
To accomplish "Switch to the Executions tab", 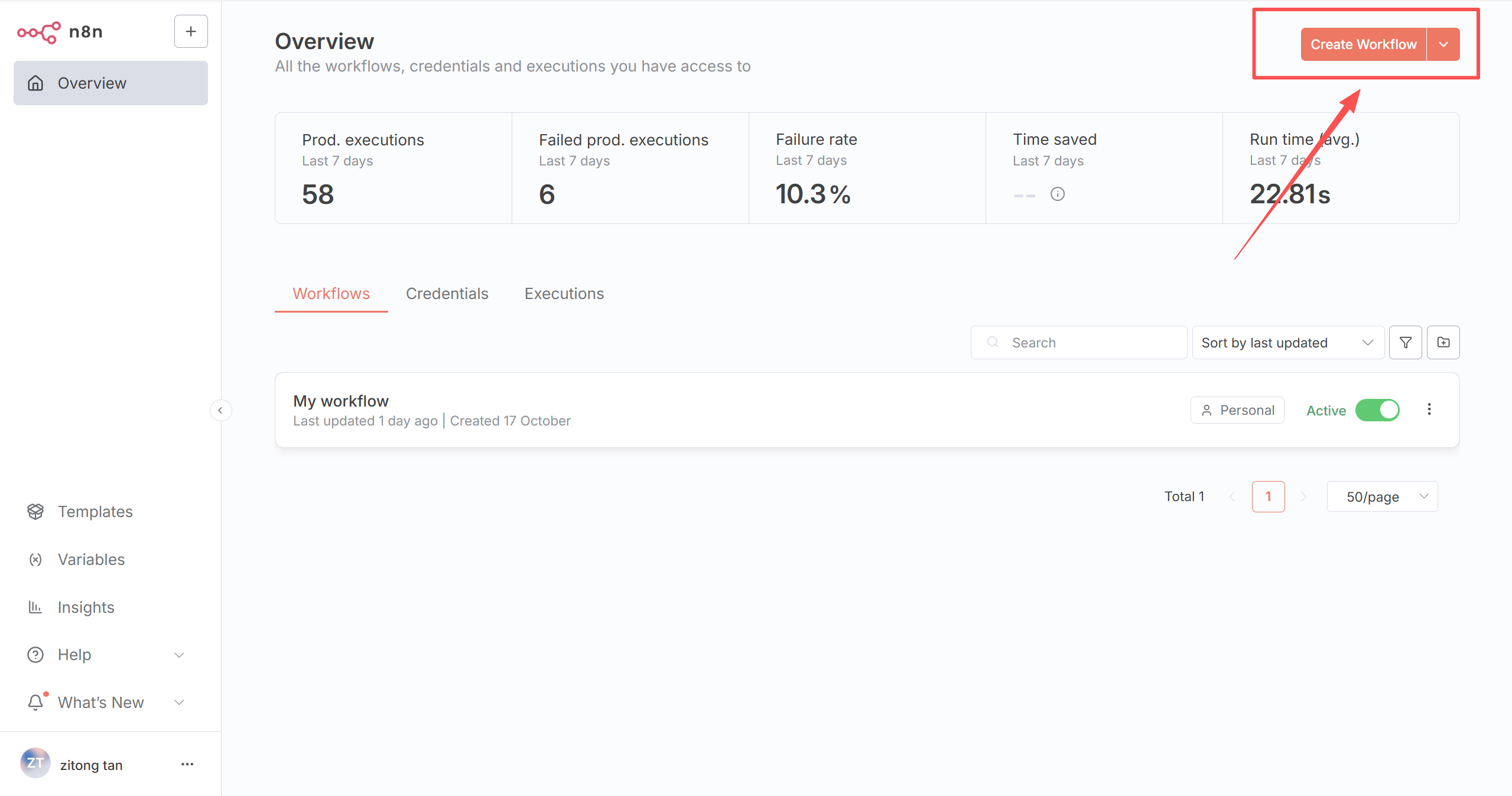I will tap(564, 294).
